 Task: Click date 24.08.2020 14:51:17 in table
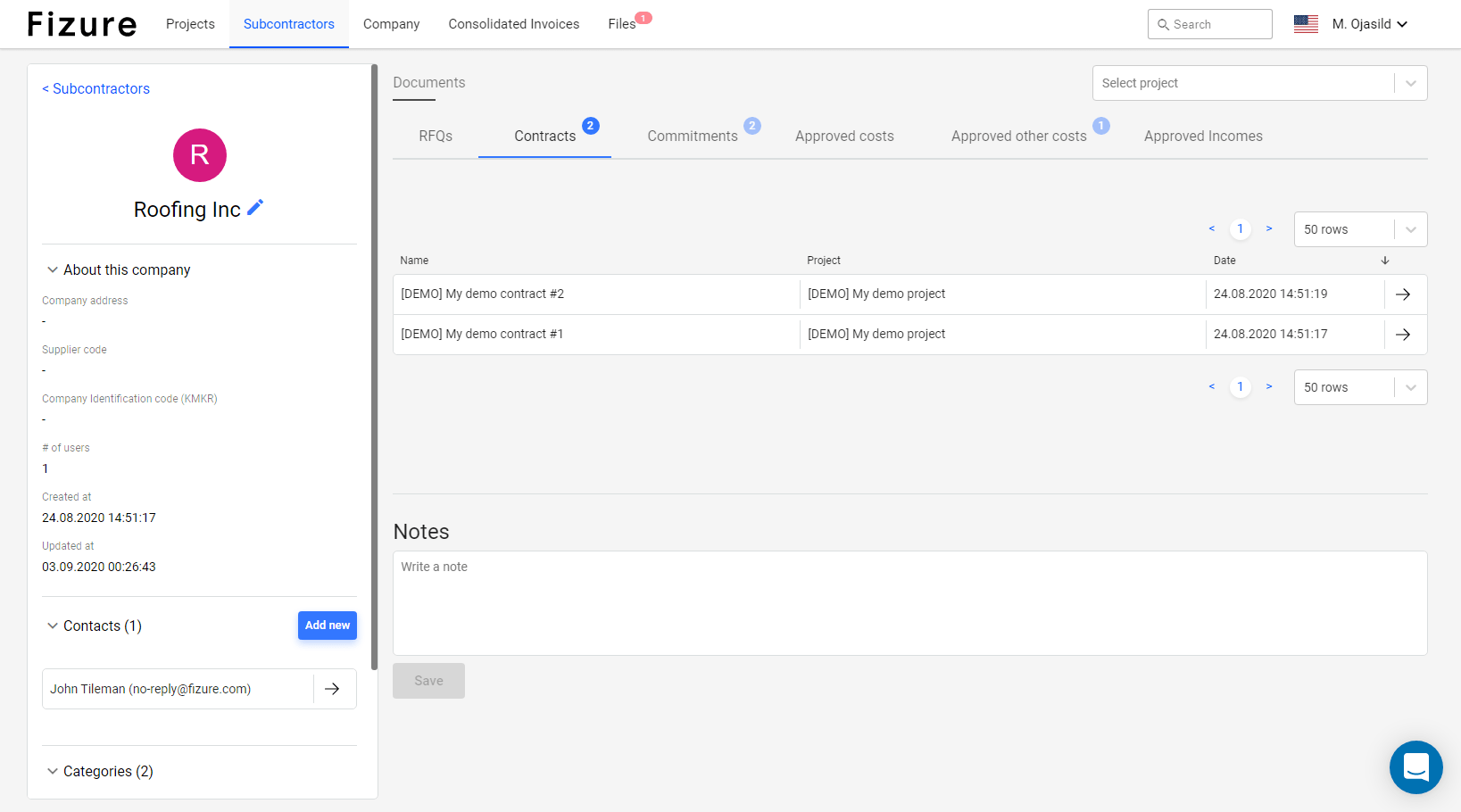tap(1271, 334)
